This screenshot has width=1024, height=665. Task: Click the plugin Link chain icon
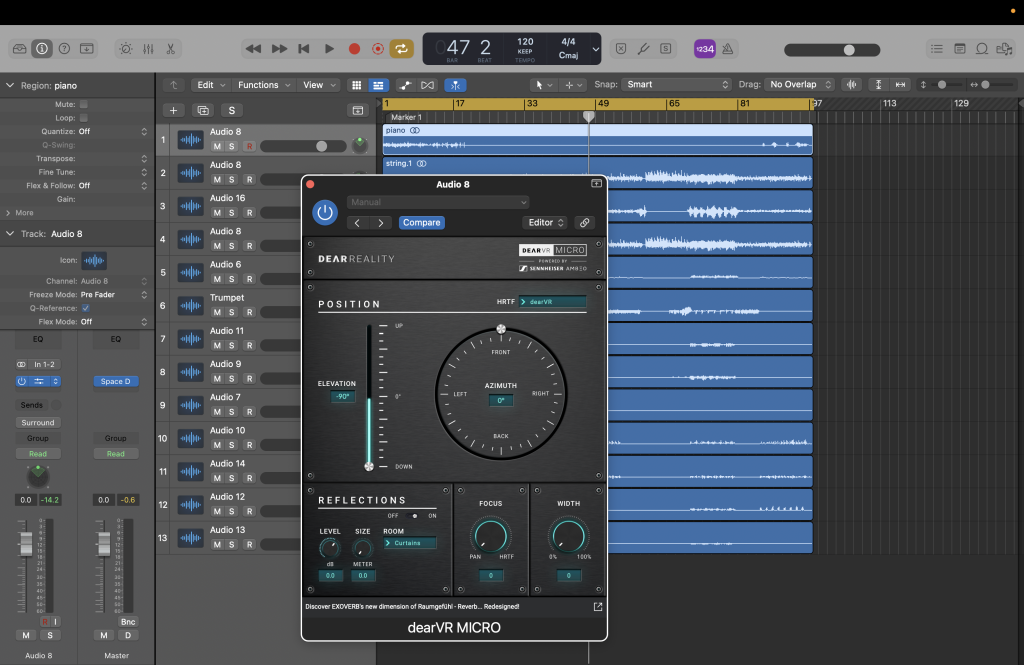pos(584,223)
